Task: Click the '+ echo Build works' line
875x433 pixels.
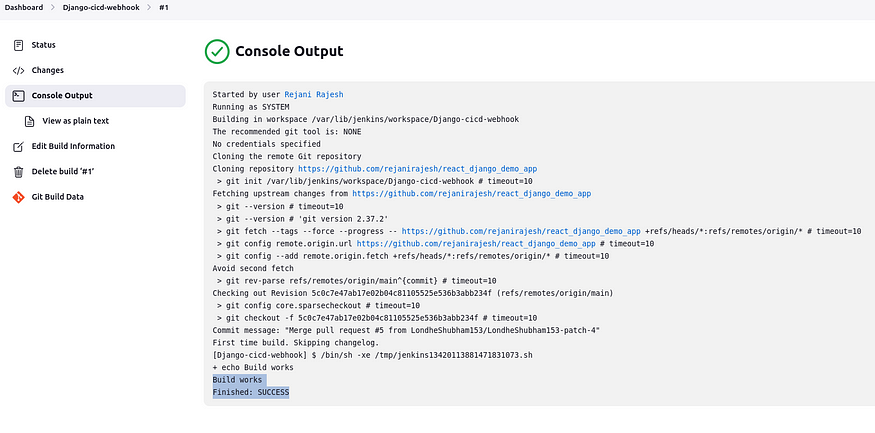Action: pos(253,368)
